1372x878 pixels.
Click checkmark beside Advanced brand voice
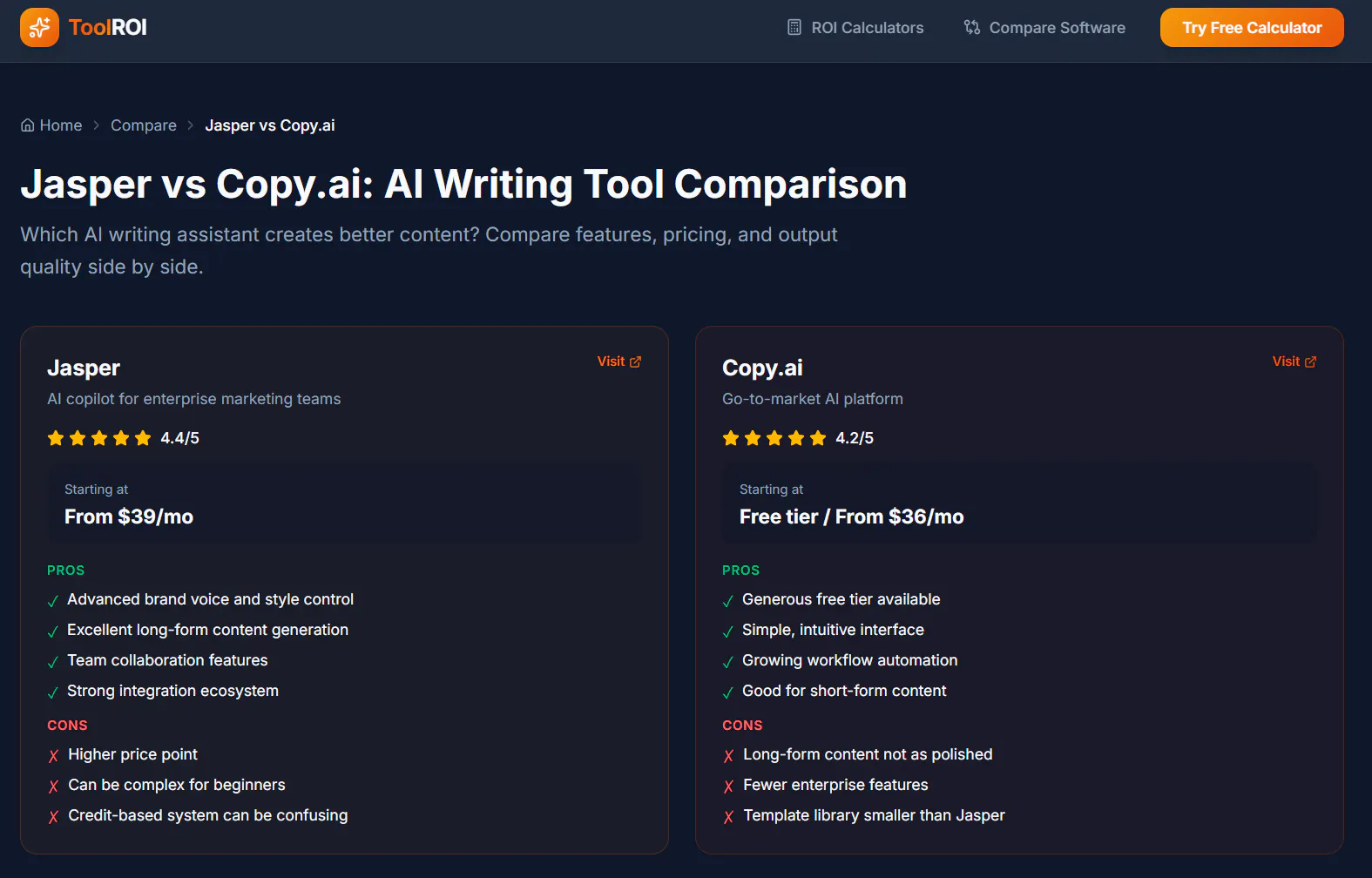coord(53,601)
